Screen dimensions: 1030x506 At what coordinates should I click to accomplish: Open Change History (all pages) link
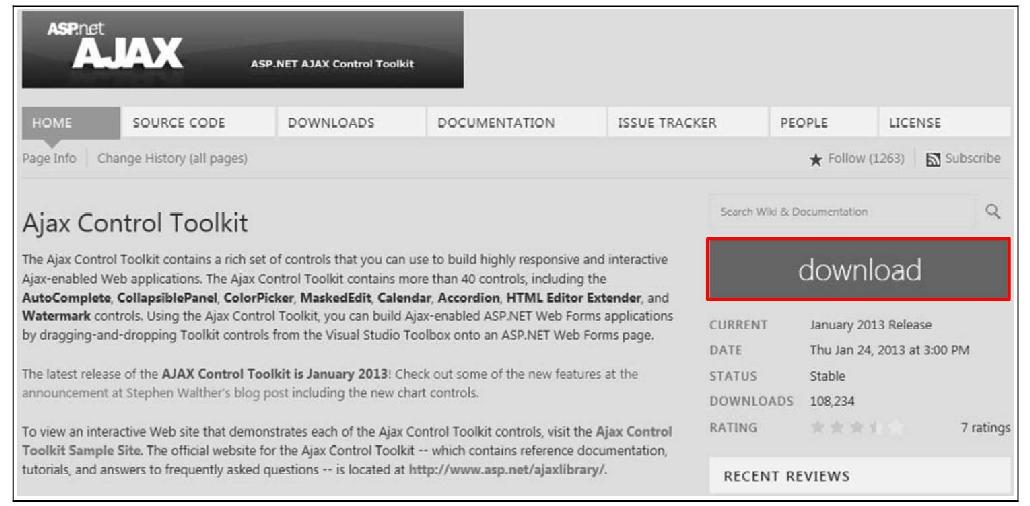pos(172,158)
